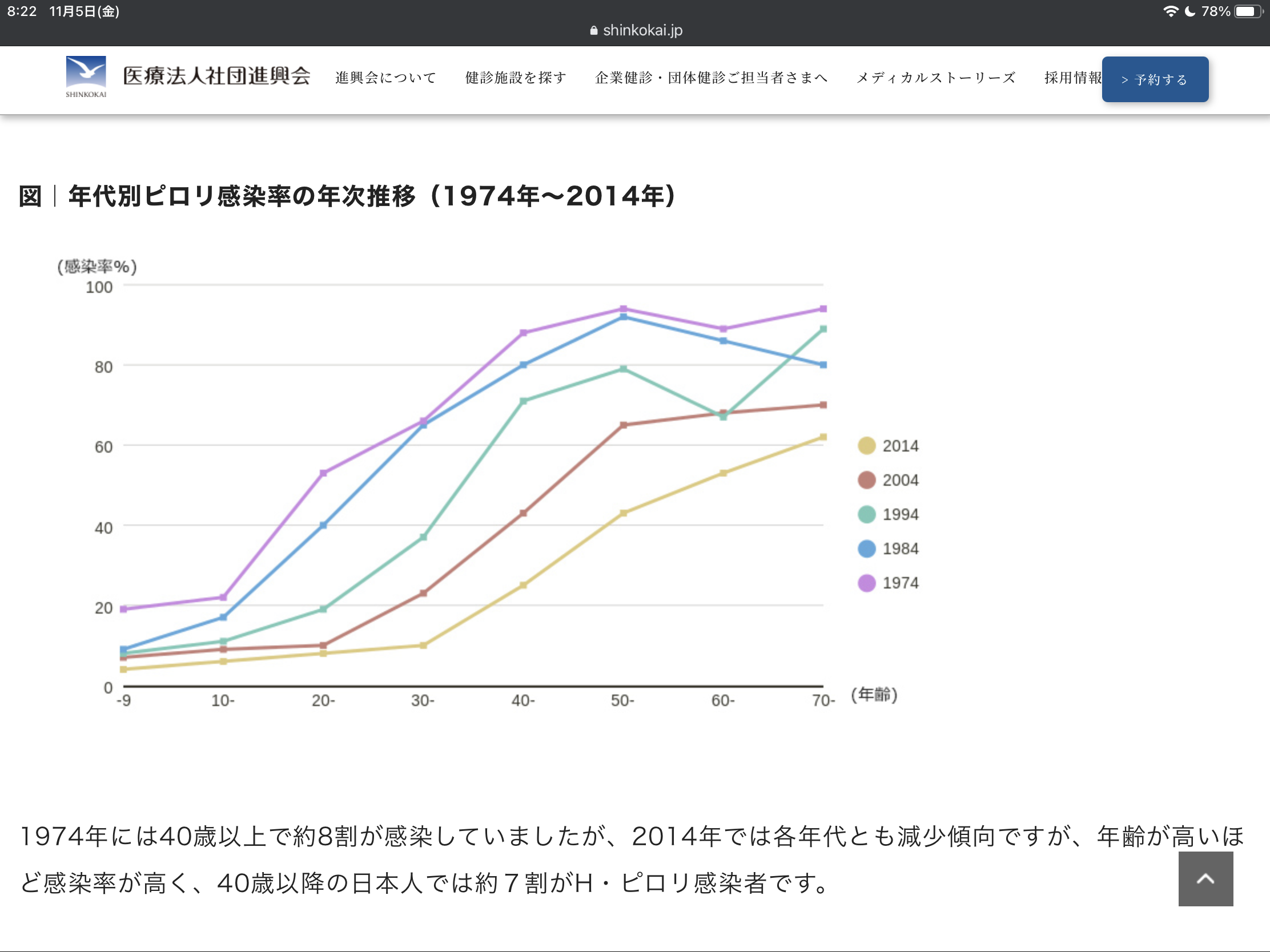This screenshot has width=1270, height=952.
Task: Open the 進興会について menu
Action: coord(385,78)
